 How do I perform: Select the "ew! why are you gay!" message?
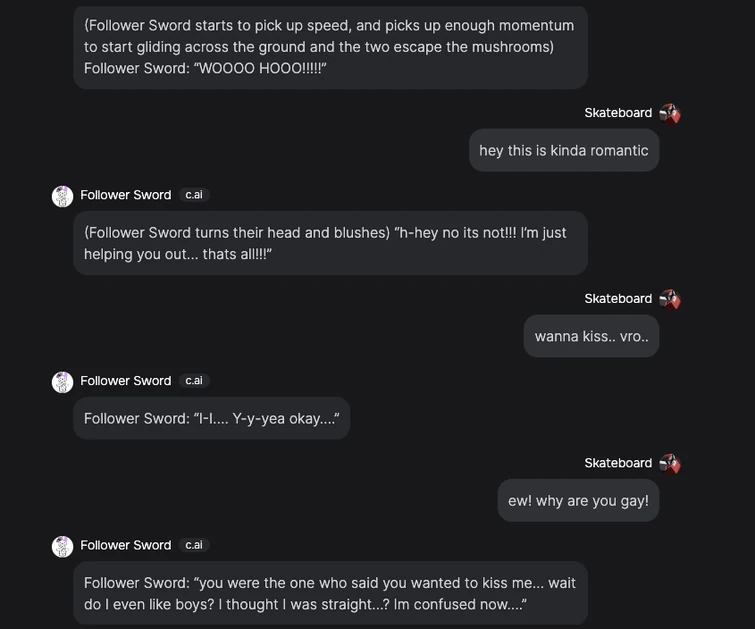pyautogui.click(x=578, y=501)
